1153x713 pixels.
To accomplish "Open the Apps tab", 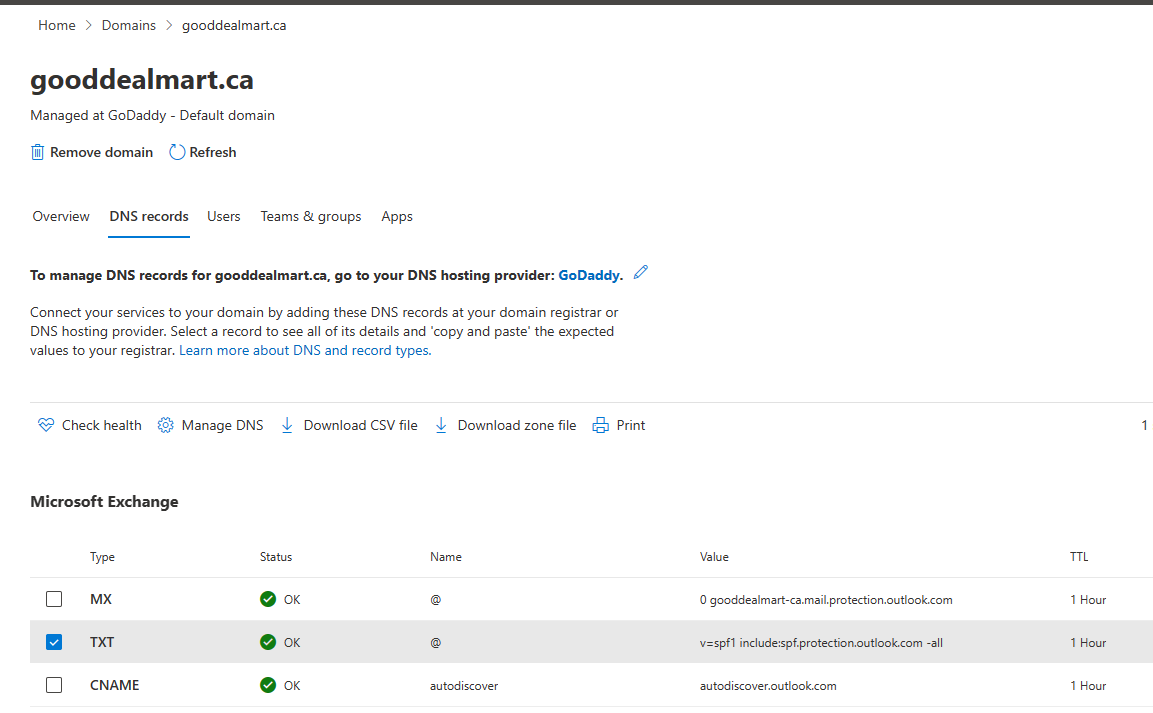I will [397, 216].
